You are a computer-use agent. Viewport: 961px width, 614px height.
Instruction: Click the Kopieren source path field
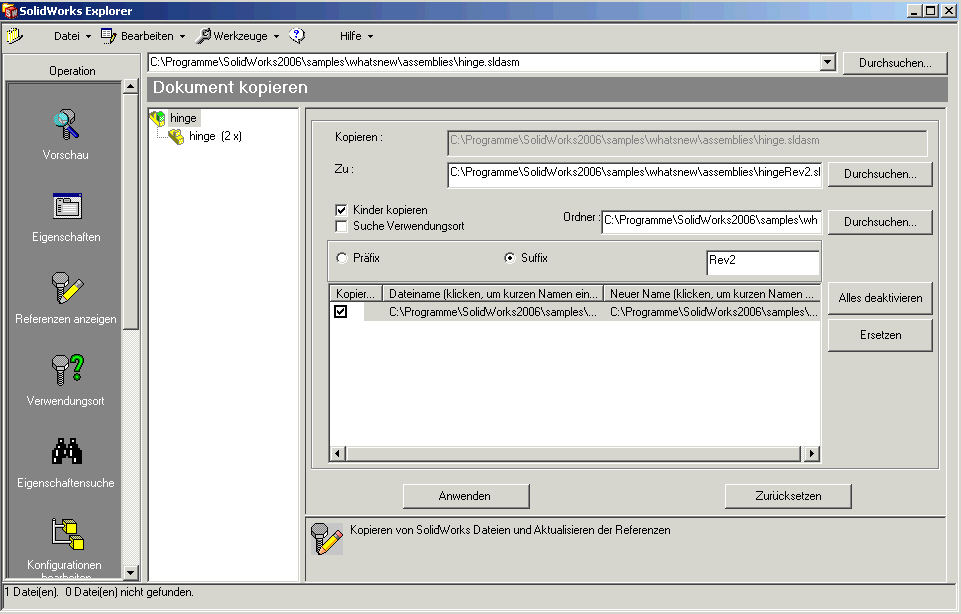[687, 142]
